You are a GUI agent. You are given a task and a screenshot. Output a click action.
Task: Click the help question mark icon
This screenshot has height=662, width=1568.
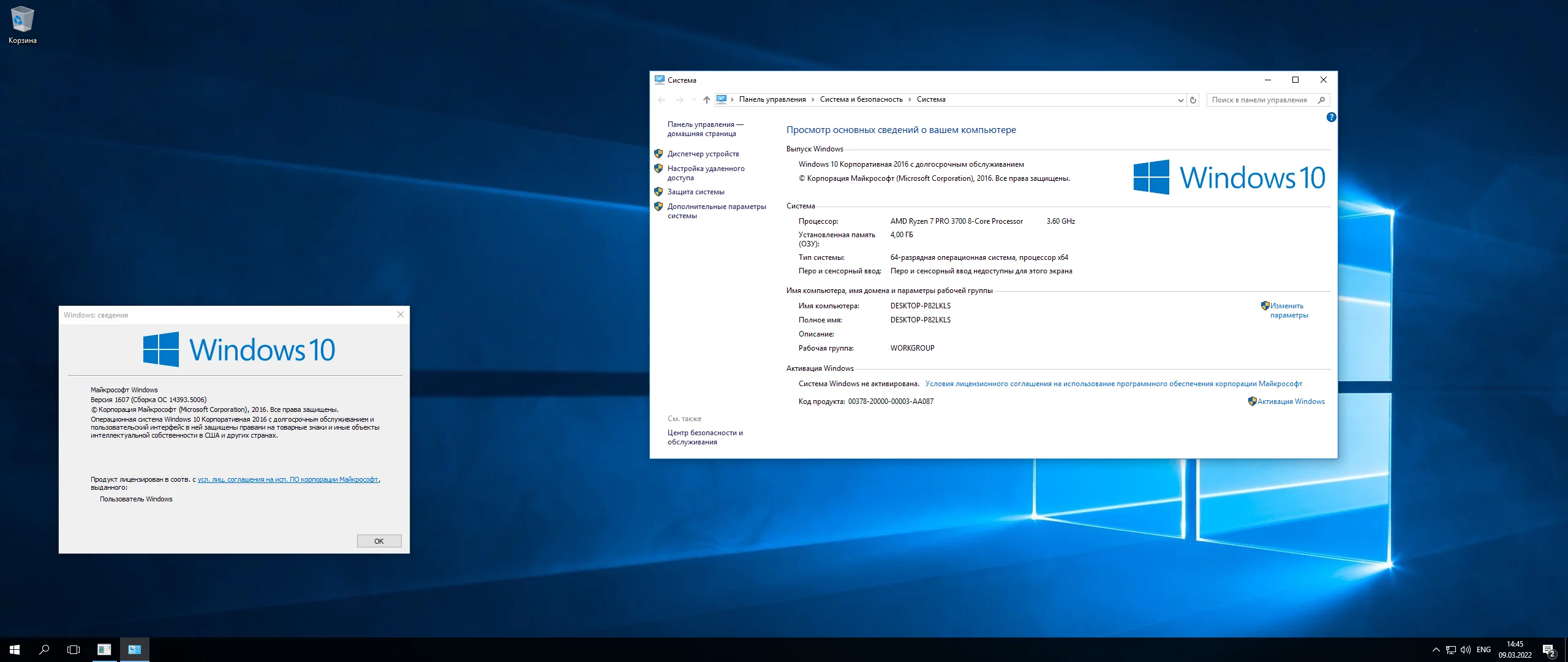click(1330, 117)
